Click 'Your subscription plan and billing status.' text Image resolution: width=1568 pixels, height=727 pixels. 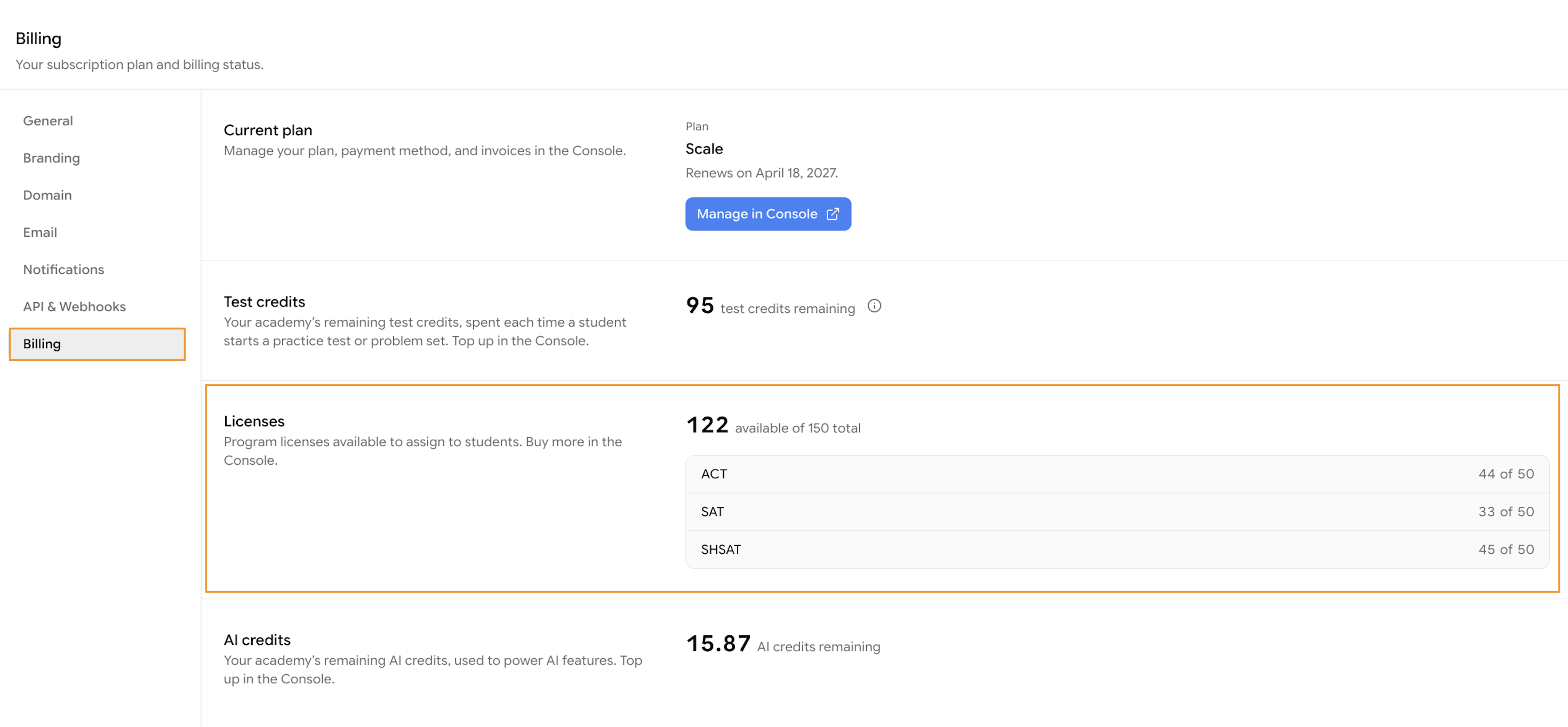[139, 64]
